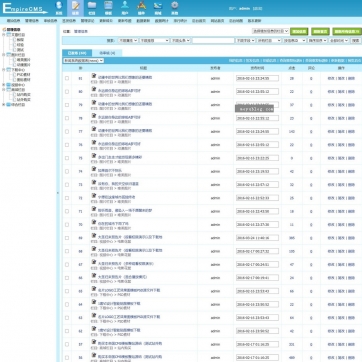This screenshot has height=362, width=362.
Task: Click the document icon in row 68
Action: point(94,249)
